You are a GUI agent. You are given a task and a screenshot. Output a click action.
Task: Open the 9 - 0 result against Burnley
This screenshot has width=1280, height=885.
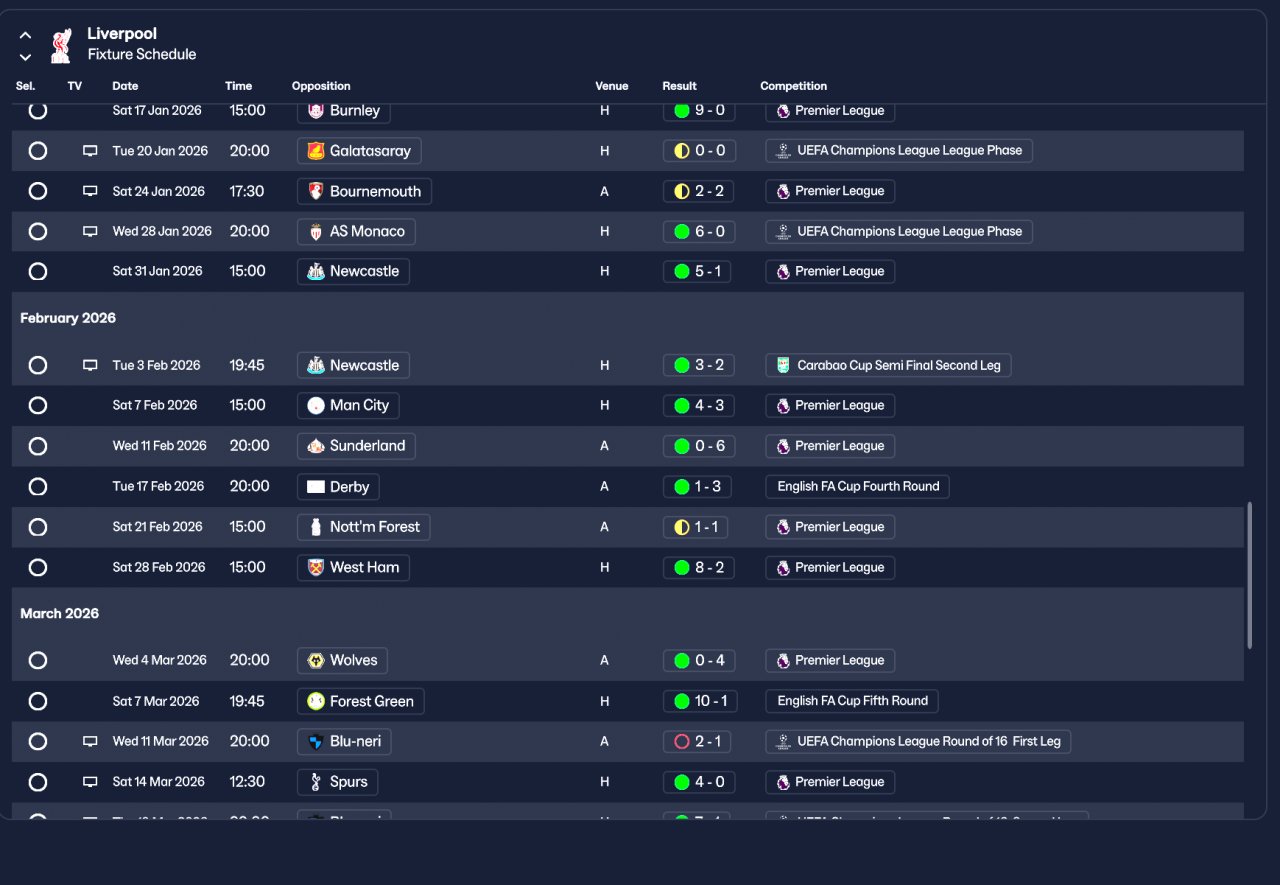pyautogui.click(x=699, y=110)
